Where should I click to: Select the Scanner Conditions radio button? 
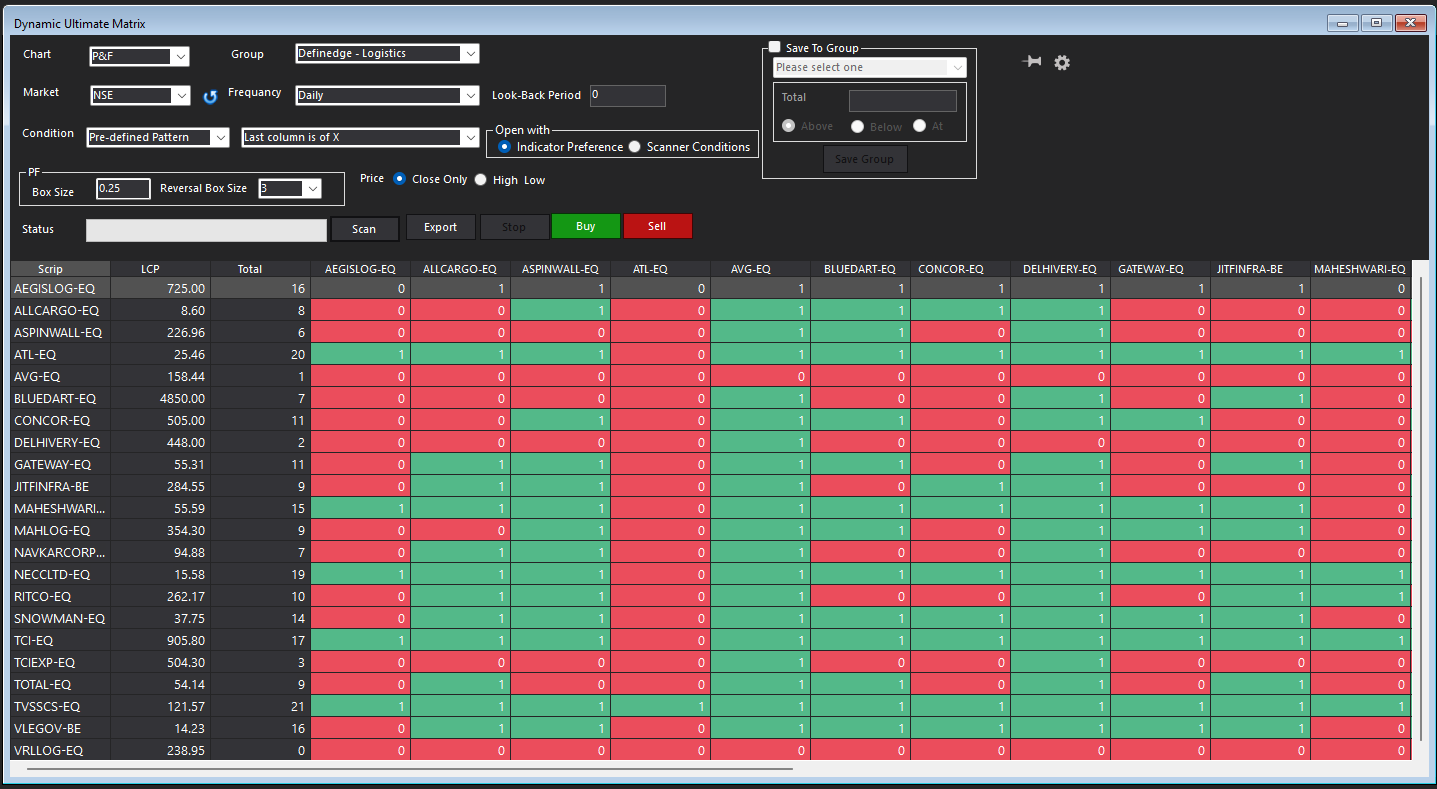(634, 147)
